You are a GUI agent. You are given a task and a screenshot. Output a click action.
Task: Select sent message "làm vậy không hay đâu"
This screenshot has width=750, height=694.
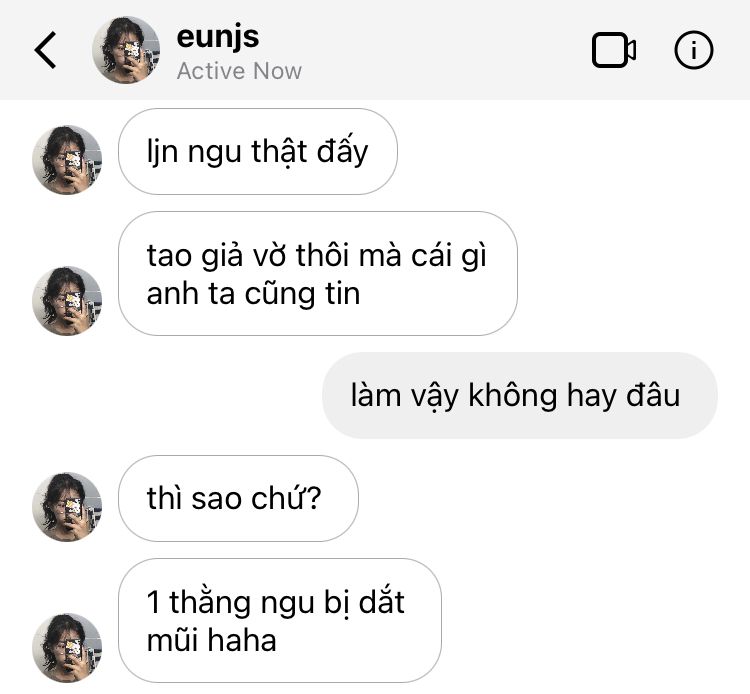[x=520, y=396]
